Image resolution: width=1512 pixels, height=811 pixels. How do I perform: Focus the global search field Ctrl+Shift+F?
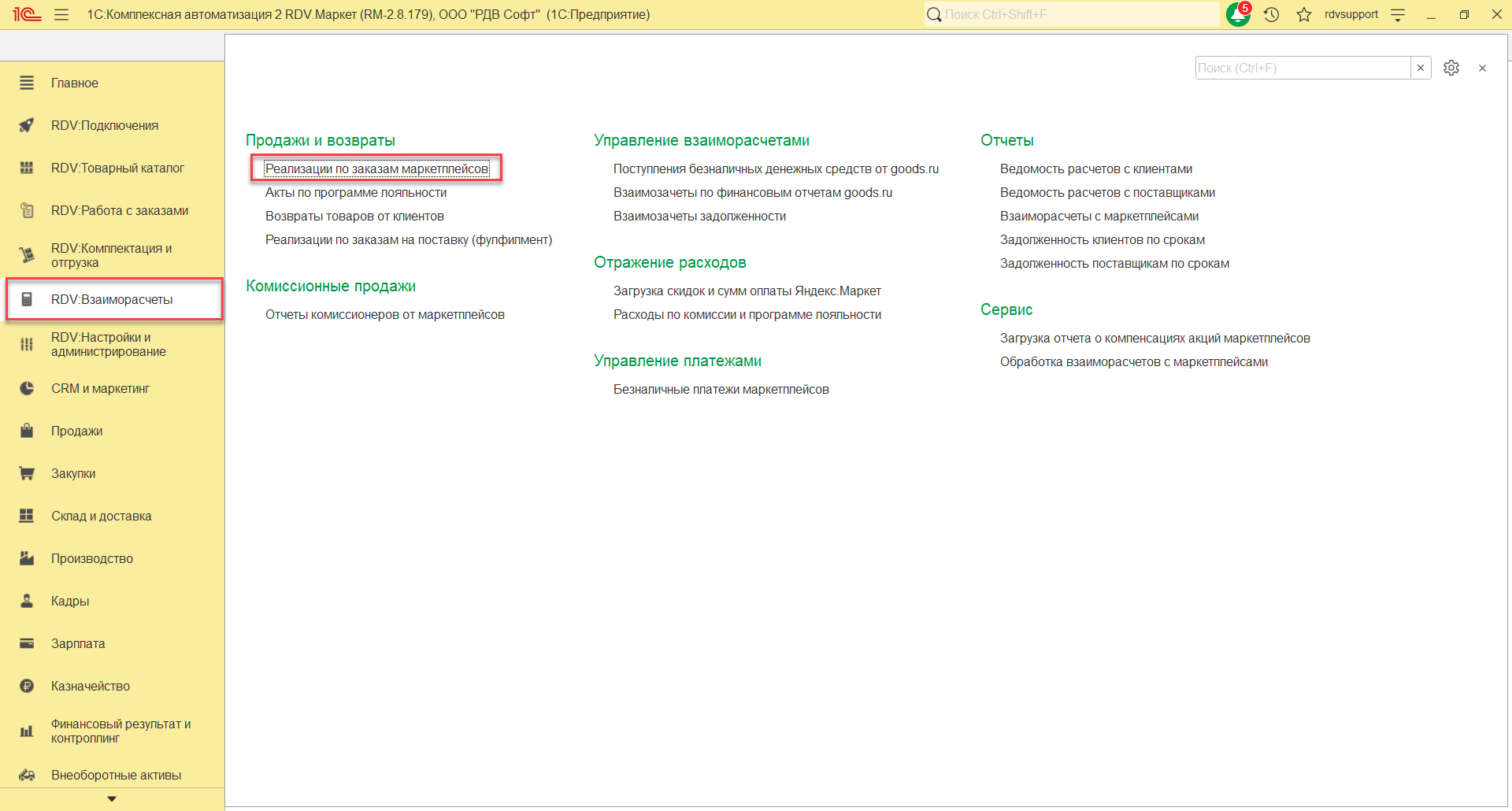pyautogui.click(x=1072, y=14)
